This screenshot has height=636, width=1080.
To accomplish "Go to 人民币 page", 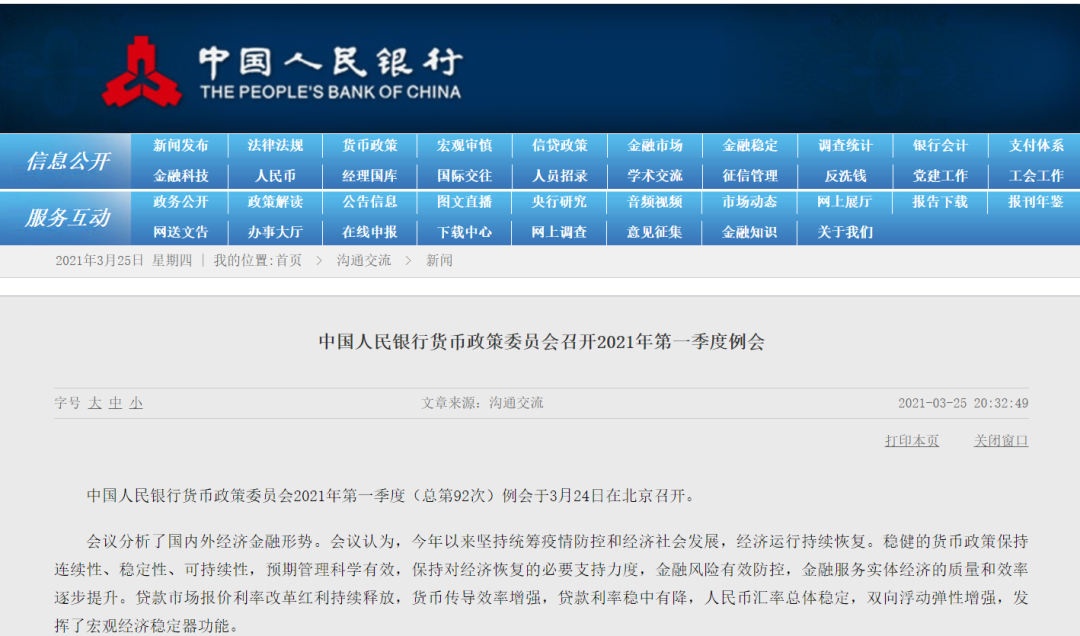I will click(275, 176).
